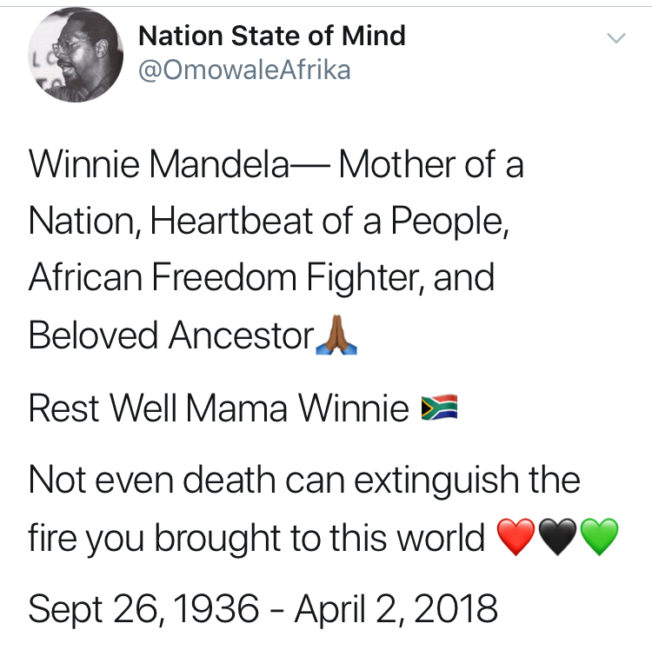Click the "Beloved Ancestor" text
This screenshot has width=652, height=650.
click(x=171, y=336)
